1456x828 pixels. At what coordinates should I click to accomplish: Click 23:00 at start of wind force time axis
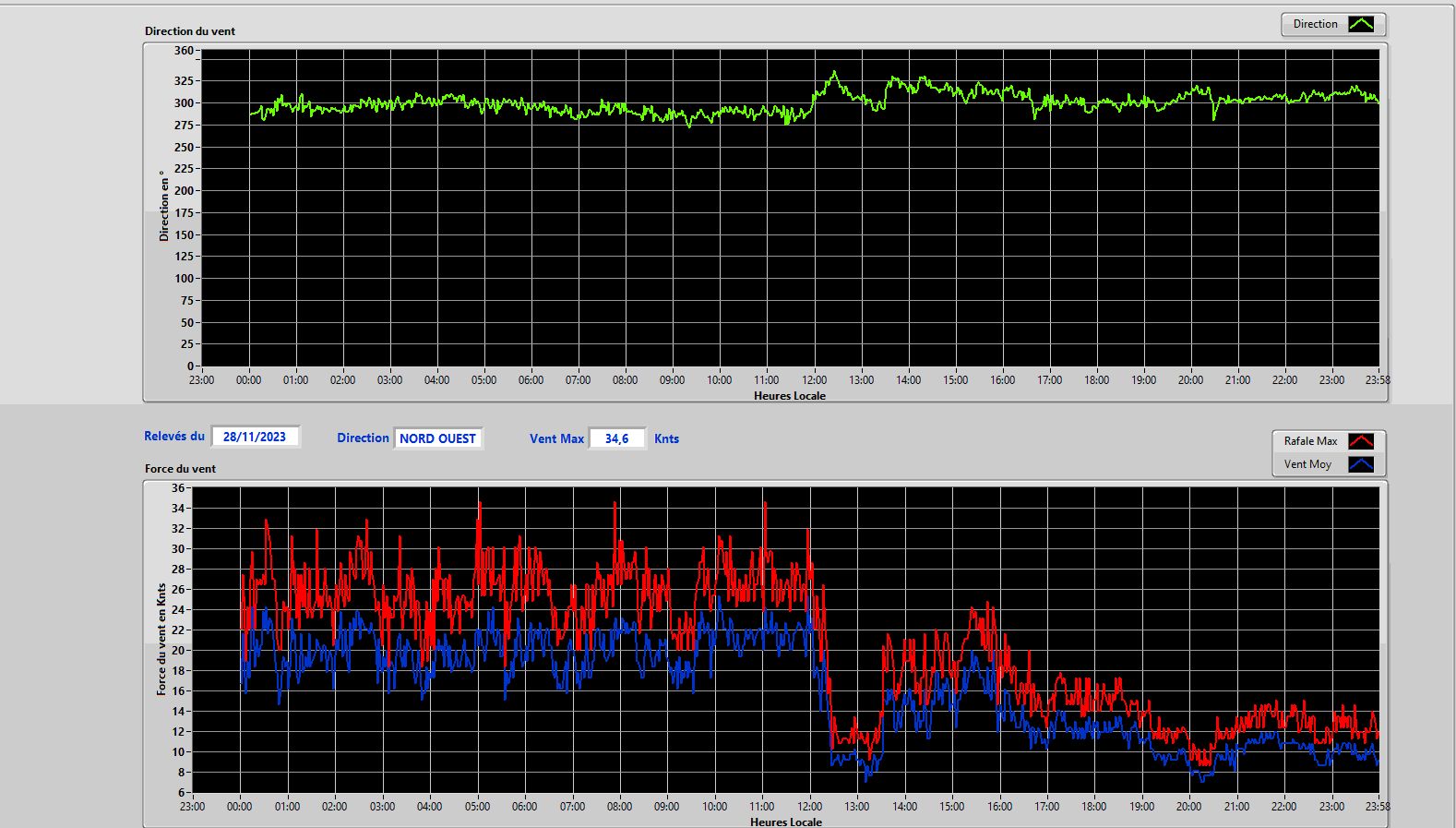192,807
